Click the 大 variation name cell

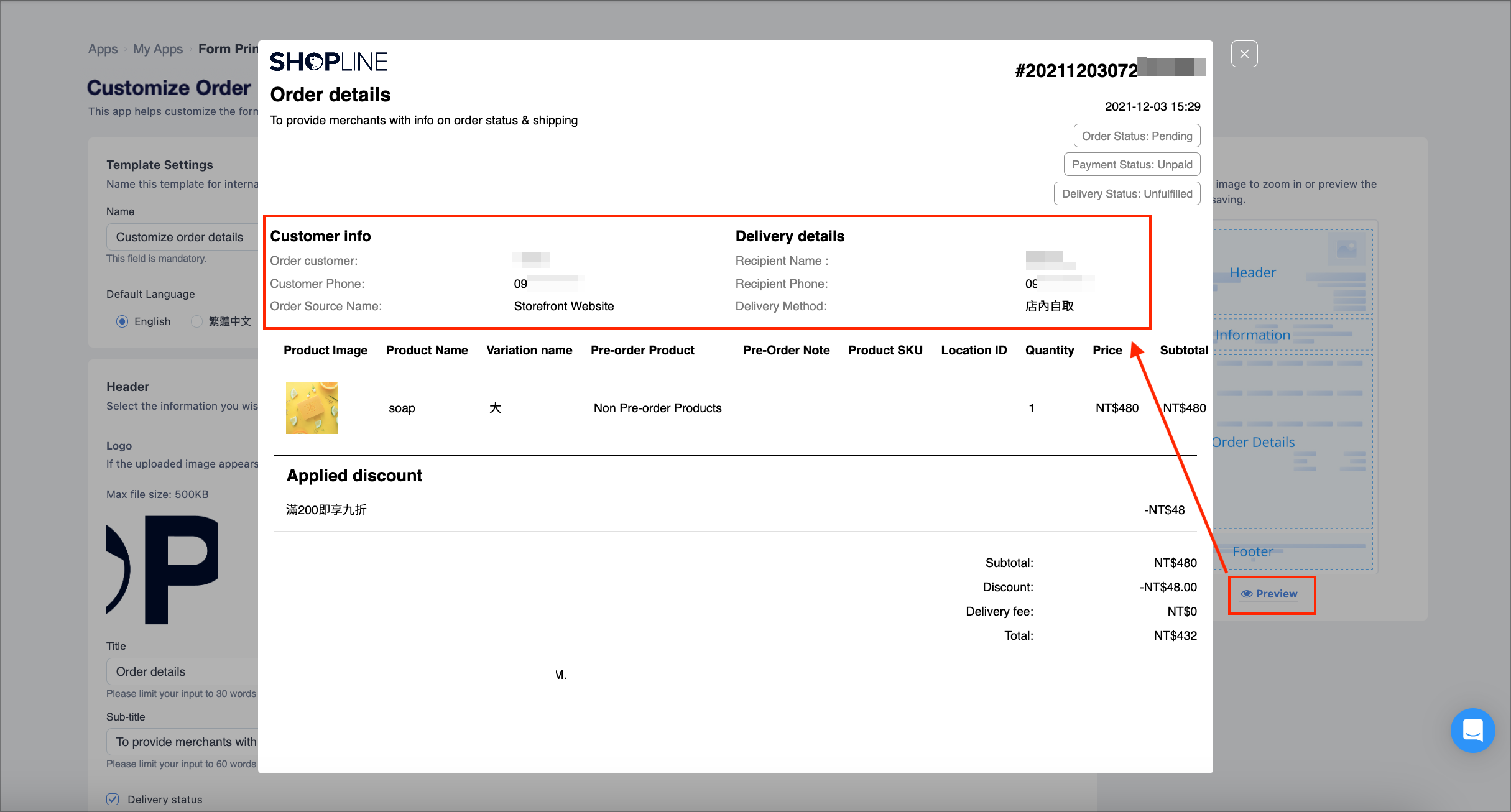tap(495, 408)
